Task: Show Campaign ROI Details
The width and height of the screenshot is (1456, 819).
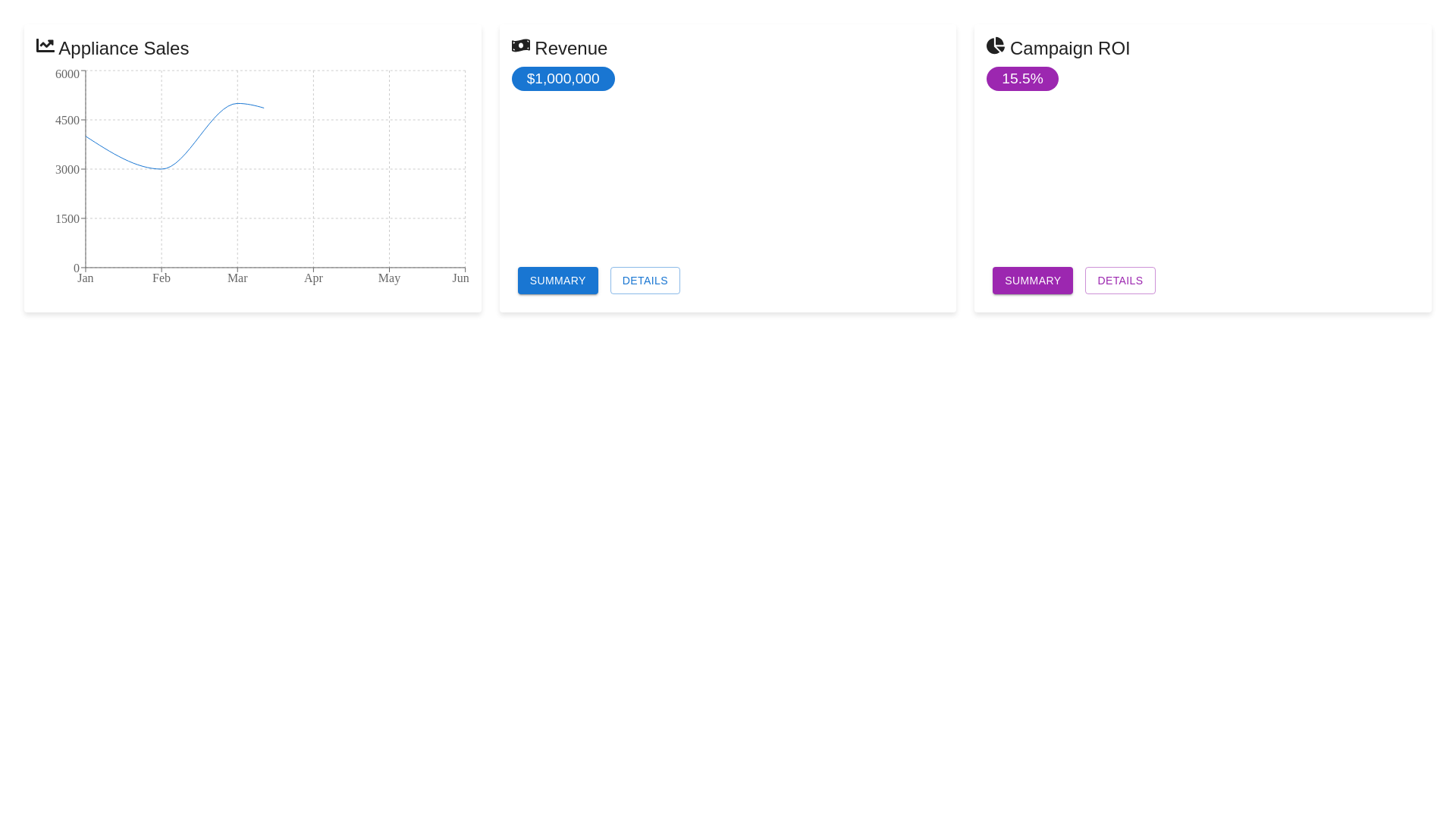Action: (1120, 281)
